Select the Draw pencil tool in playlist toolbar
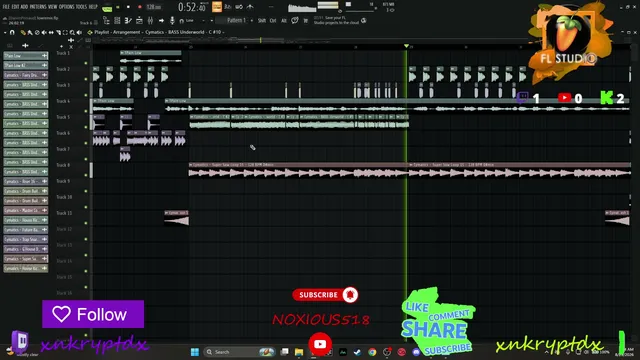The height and width of the screenshot is (360, 640). pos(23,32)
